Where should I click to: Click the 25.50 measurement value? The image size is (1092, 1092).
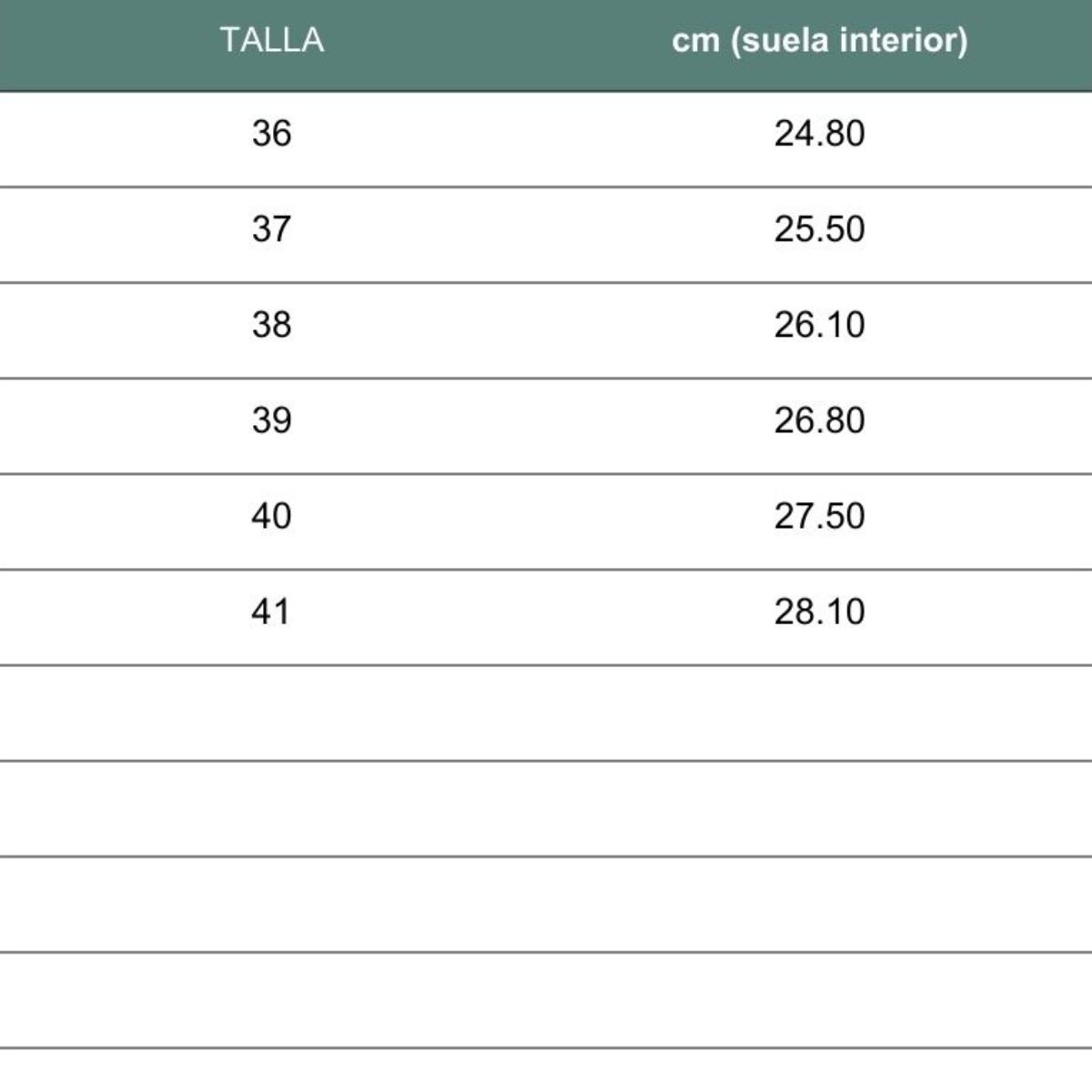coord(819,228)
